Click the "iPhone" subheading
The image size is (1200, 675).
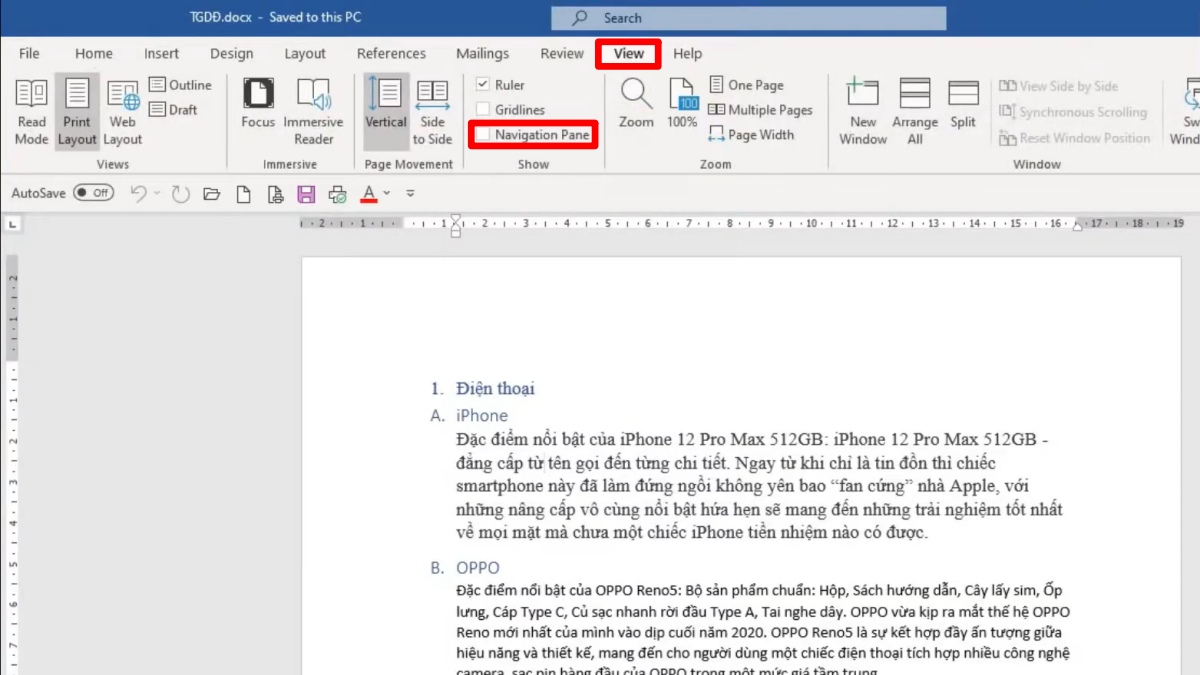[x=482, y=415]
